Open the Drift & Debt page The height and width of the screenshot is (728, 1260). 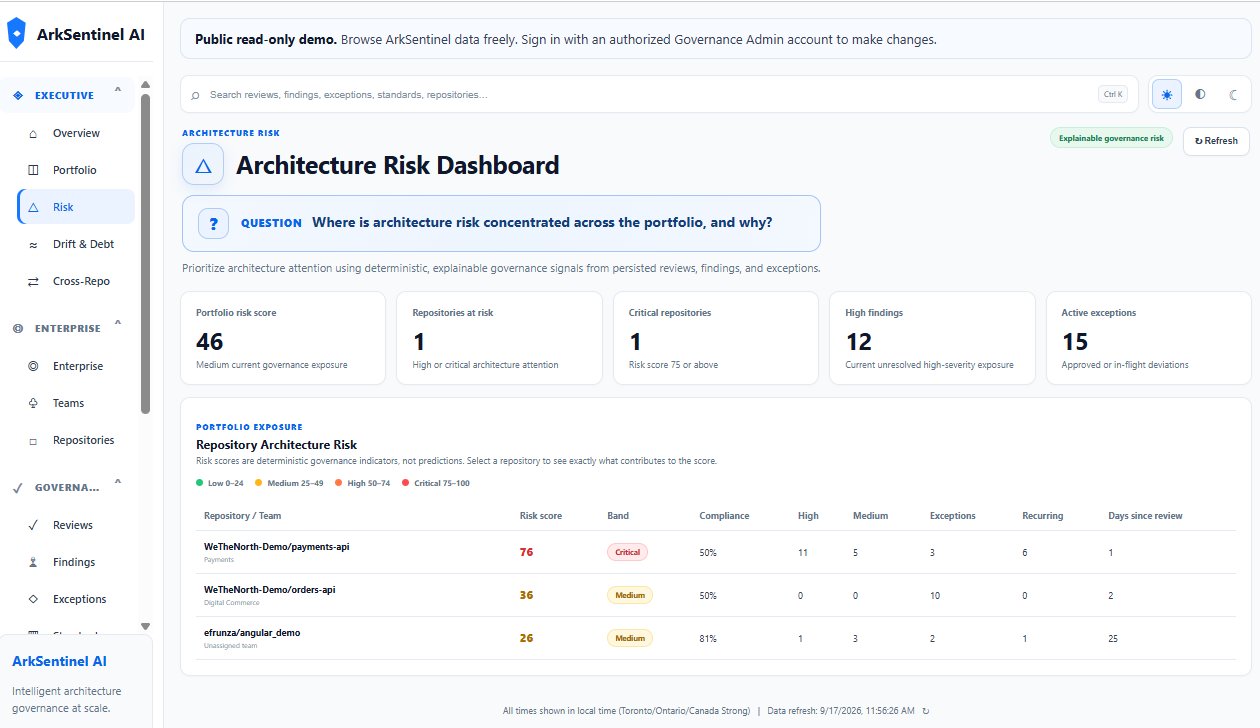click(76, 244)
